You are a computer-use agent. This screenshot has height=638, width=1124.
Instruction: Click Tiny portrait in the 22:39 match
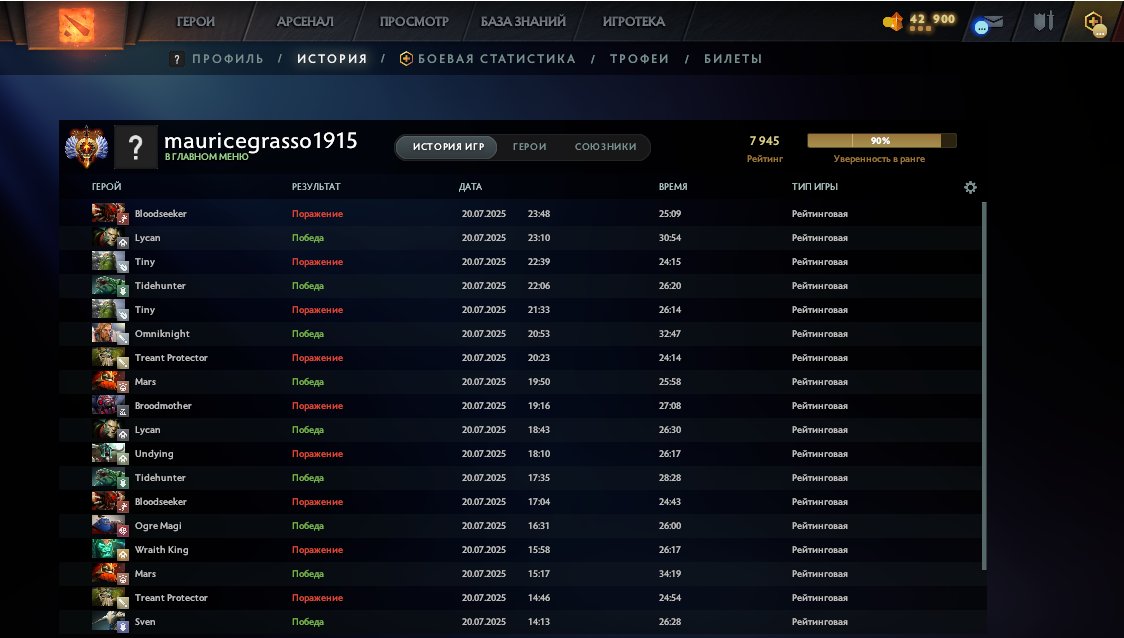[110, 262]
